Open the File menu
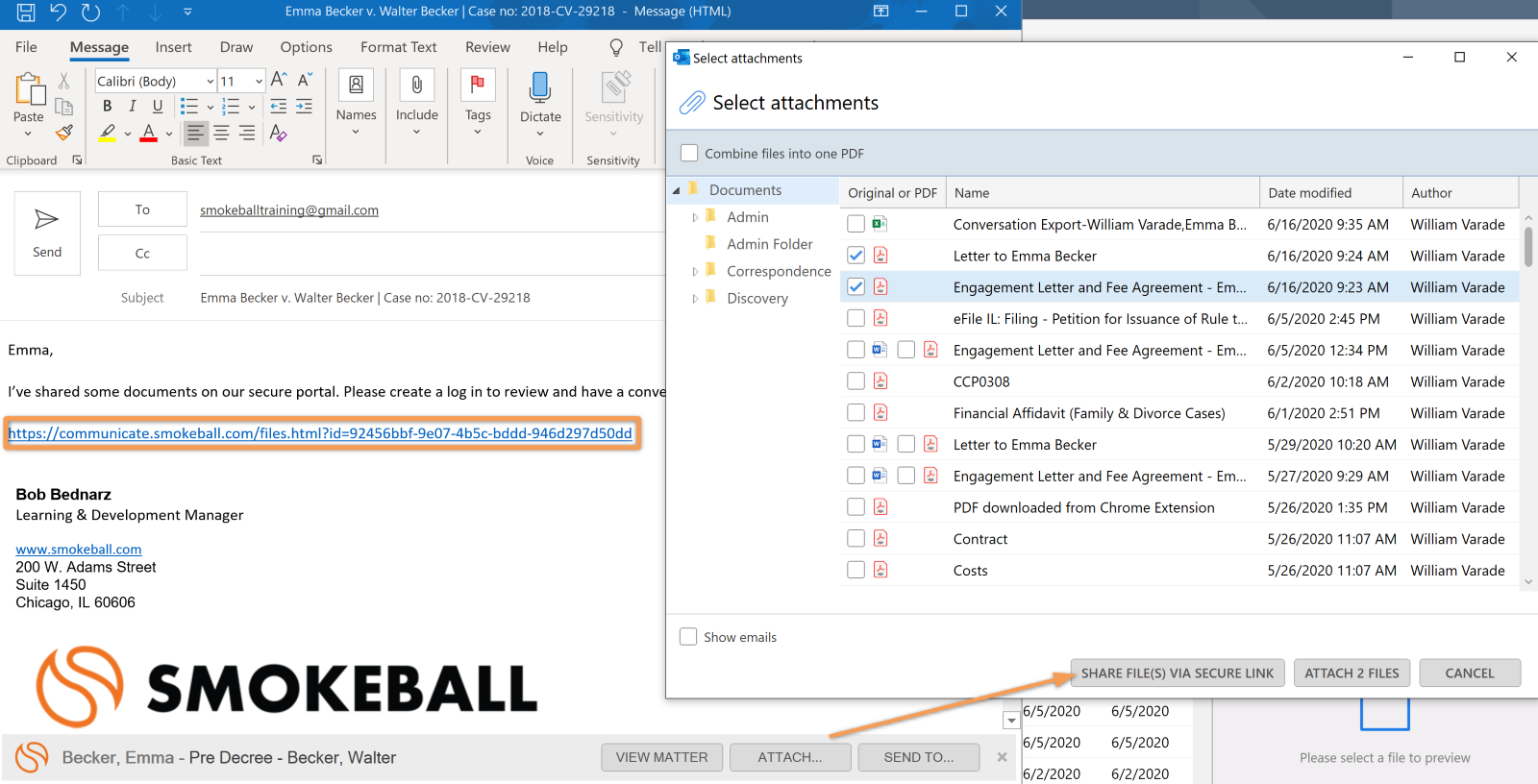This screenshot has width=1538, height=784. point(26,47)
